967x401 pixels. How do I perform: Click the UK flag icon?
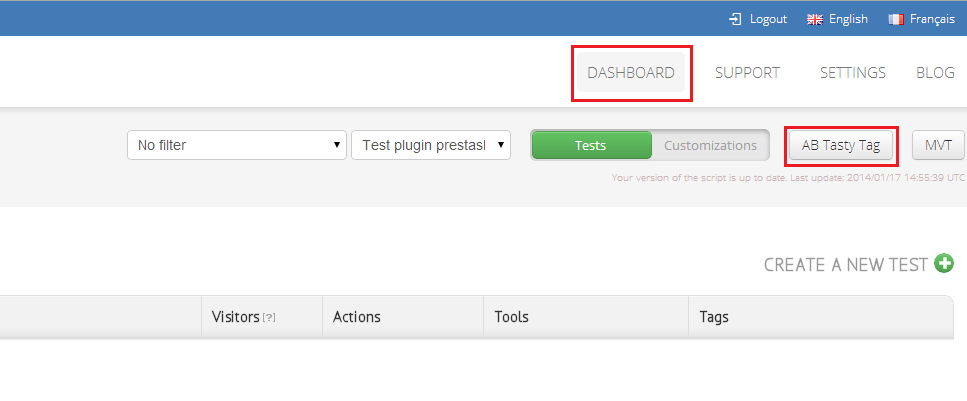[x=815, y=20]
